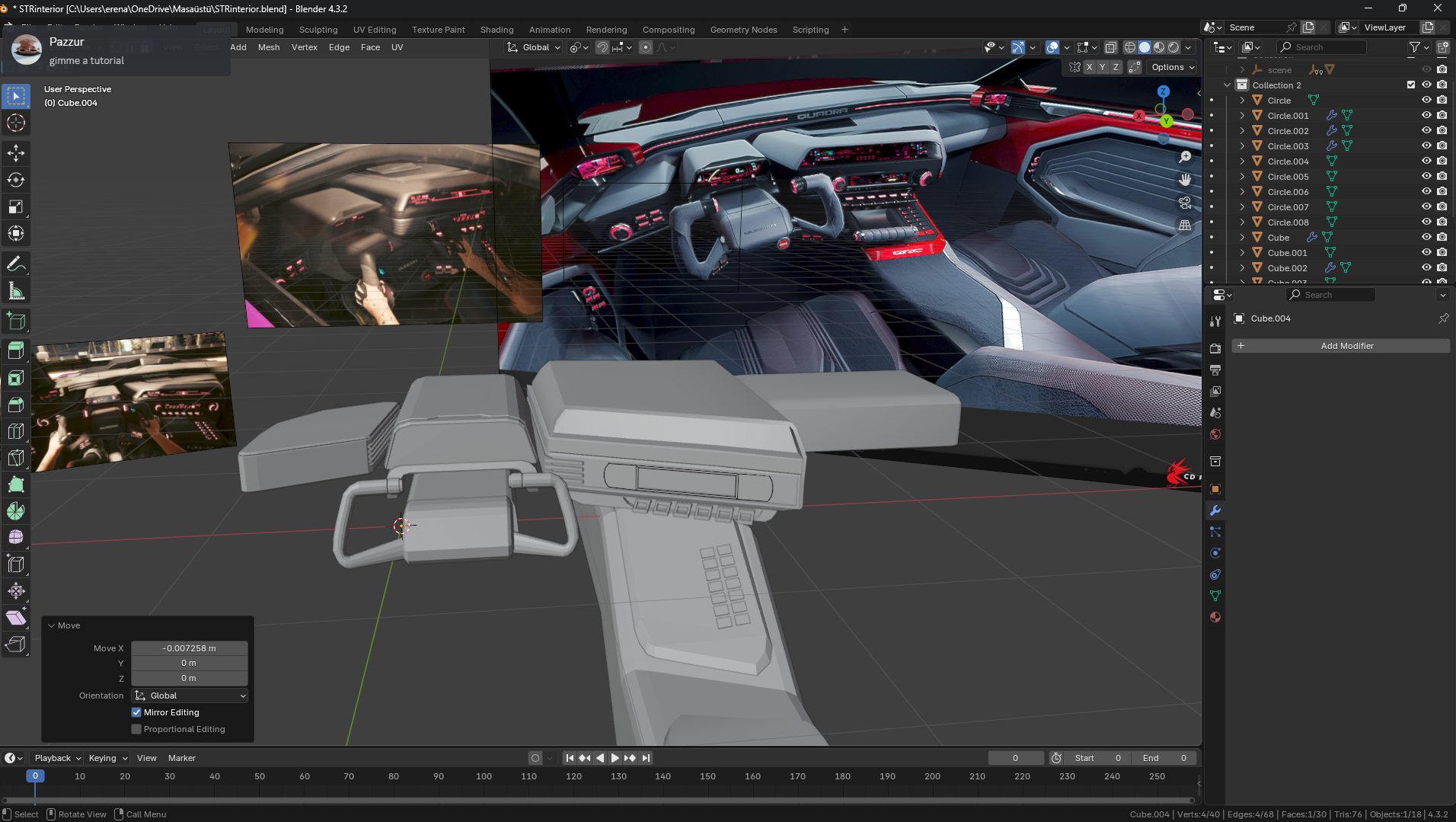Click the zoom viewport magnifier icon
Viewport: 1456px width, 822px height.
point(1185,157)
